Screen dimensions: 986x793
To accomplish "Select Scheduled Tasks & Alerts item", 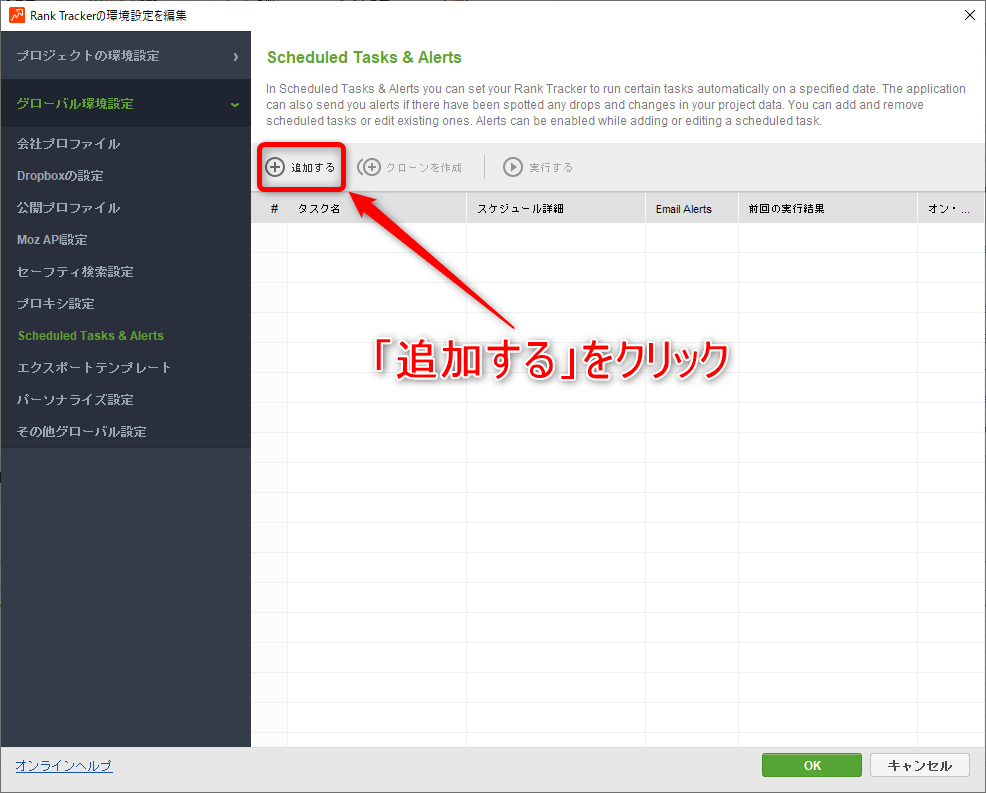I will click(90, 336).
